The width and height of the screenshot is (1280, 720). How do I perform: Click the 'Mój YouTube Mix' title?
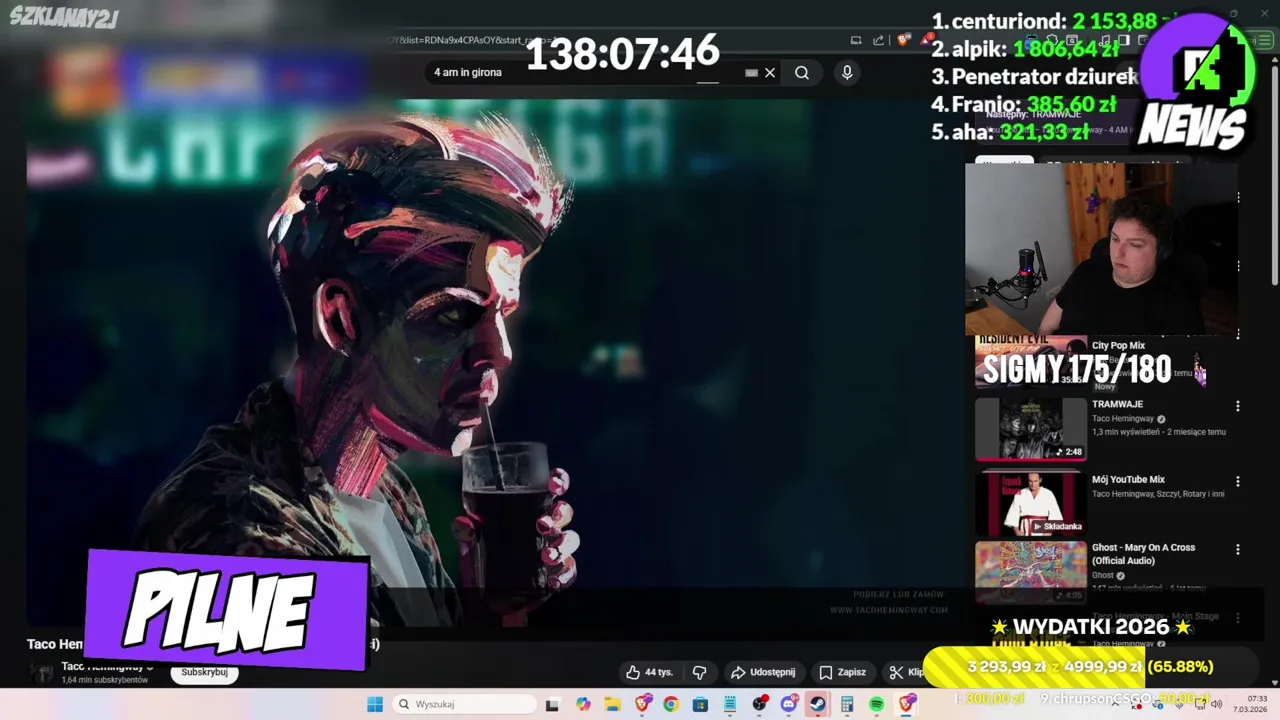coord(1128,479)
